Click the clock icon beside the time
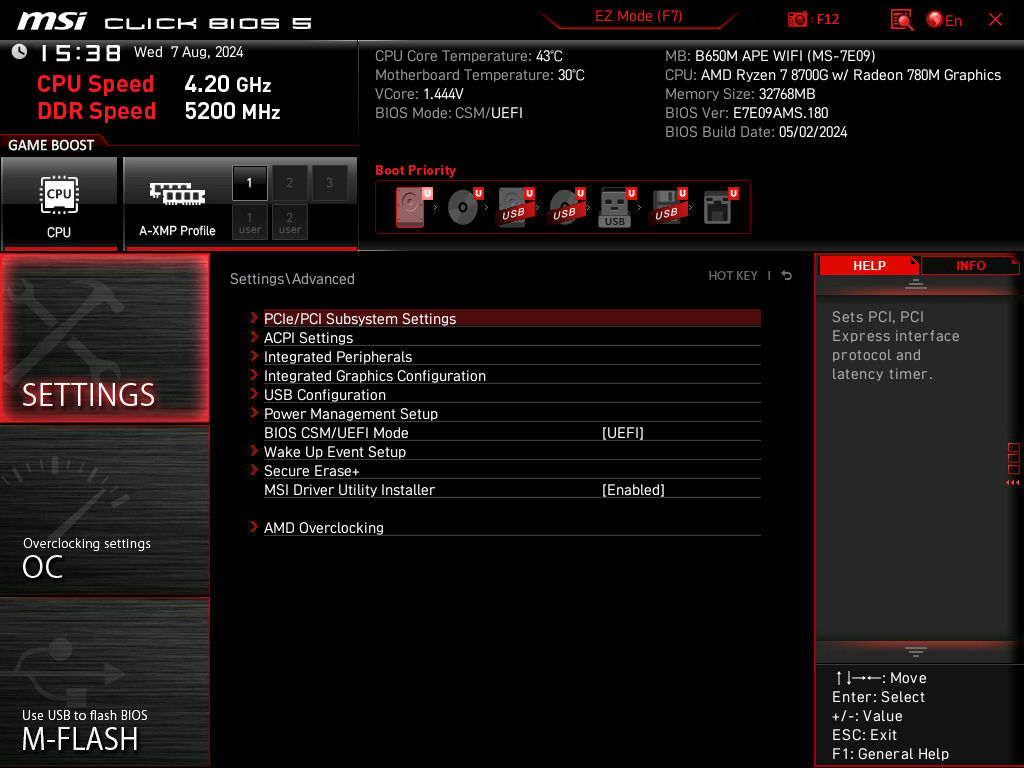This screenshot has width=1024, height=768. click(19, 52)
